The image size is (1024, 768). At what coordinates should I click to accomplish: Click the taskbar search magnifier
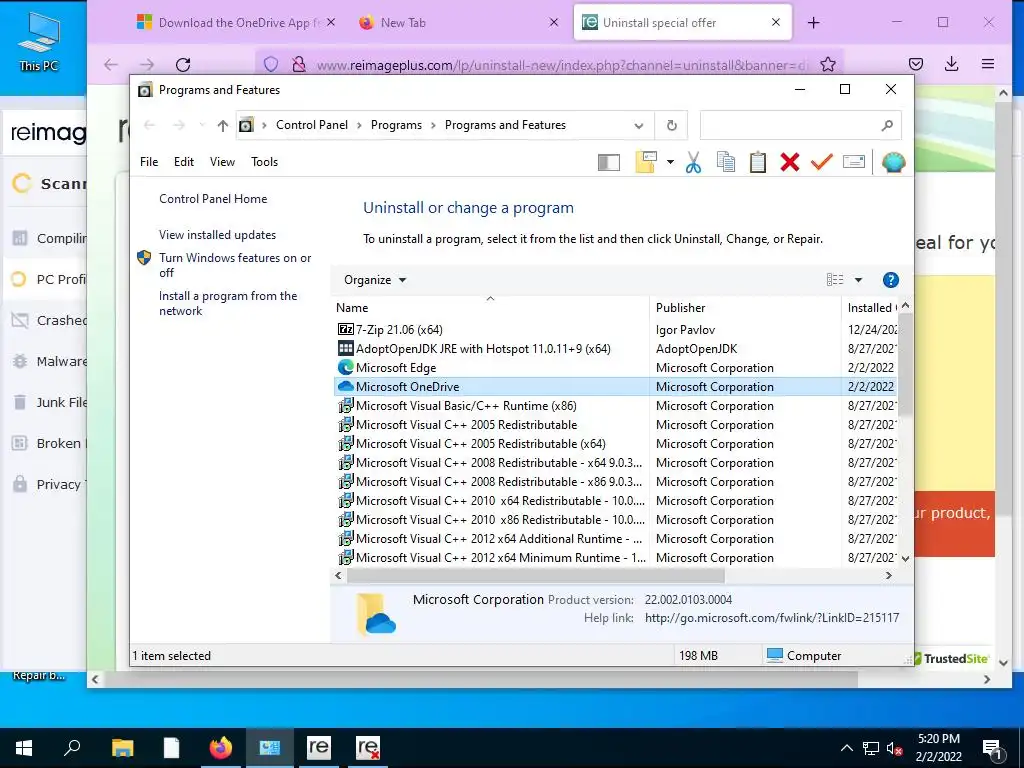pos(72,748)
